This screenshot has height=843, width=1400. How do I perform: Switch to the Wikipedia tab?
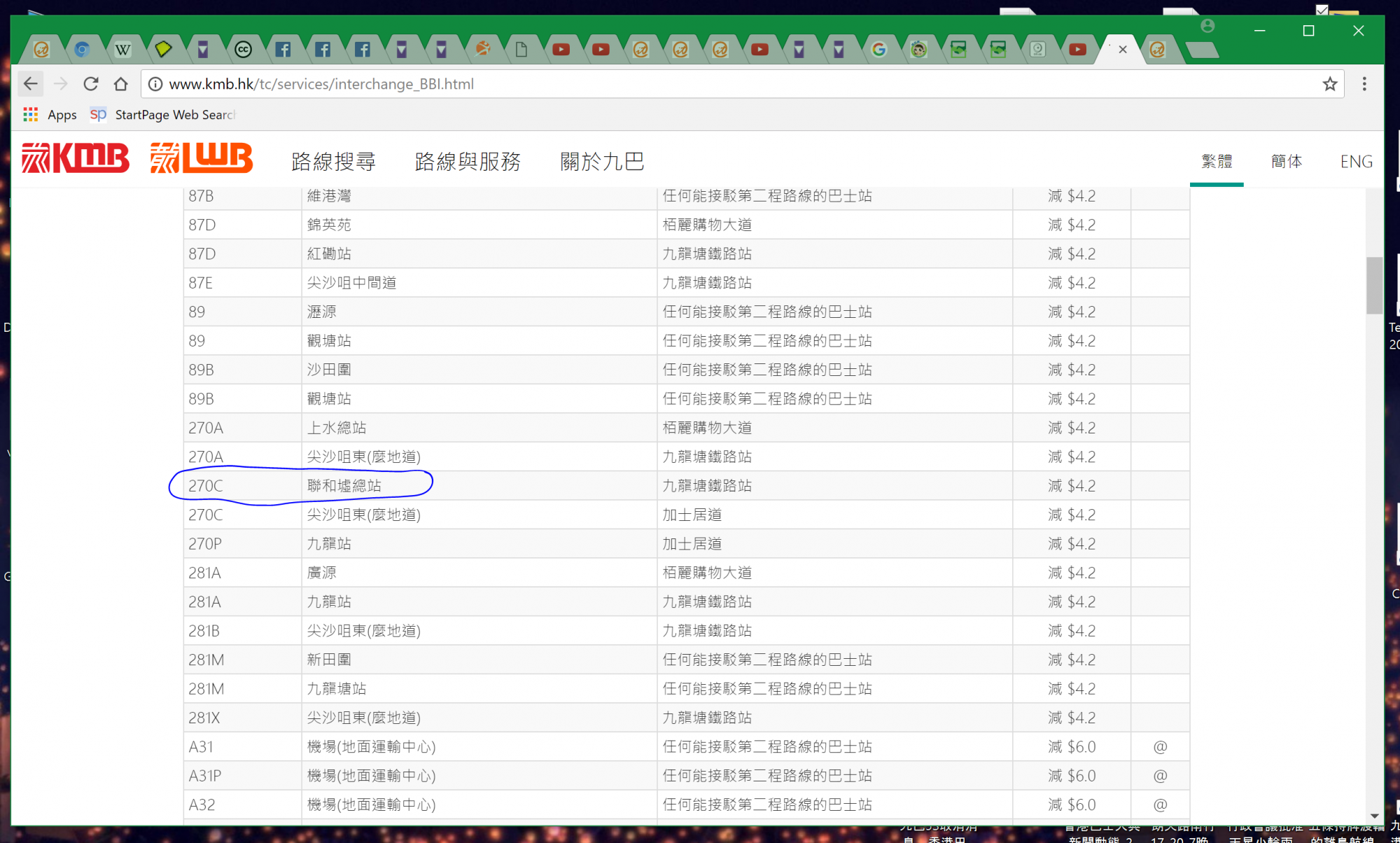[122, 50]
